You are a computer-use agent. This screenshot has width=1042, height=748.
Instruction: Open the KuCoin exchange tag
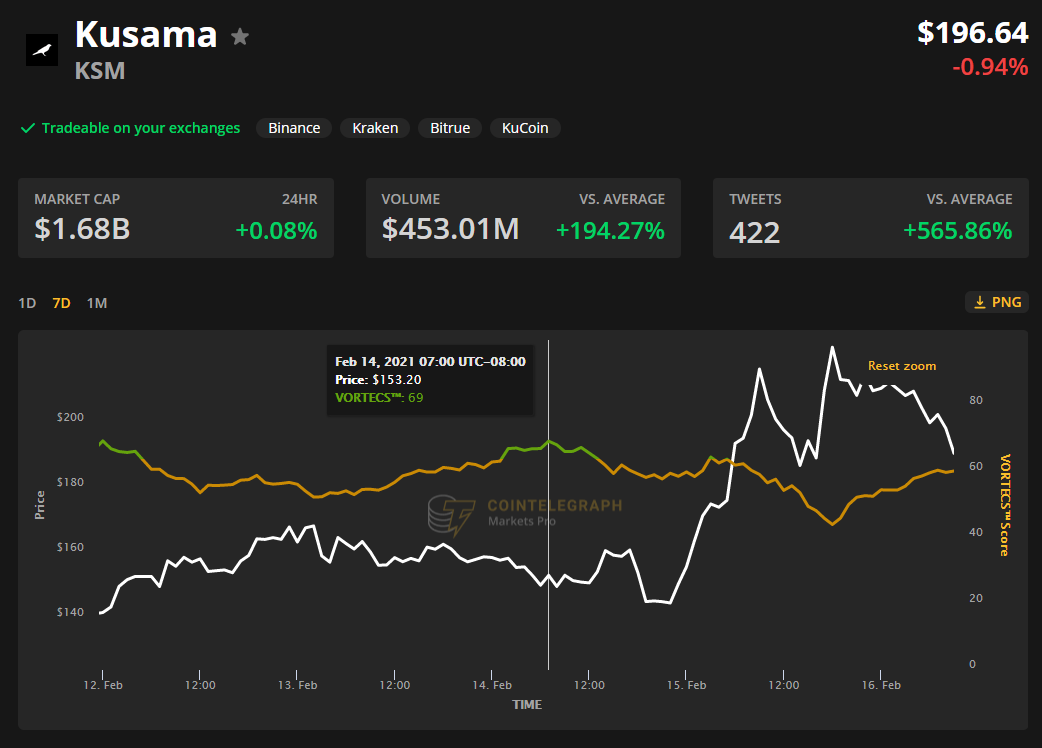(525, 128)
